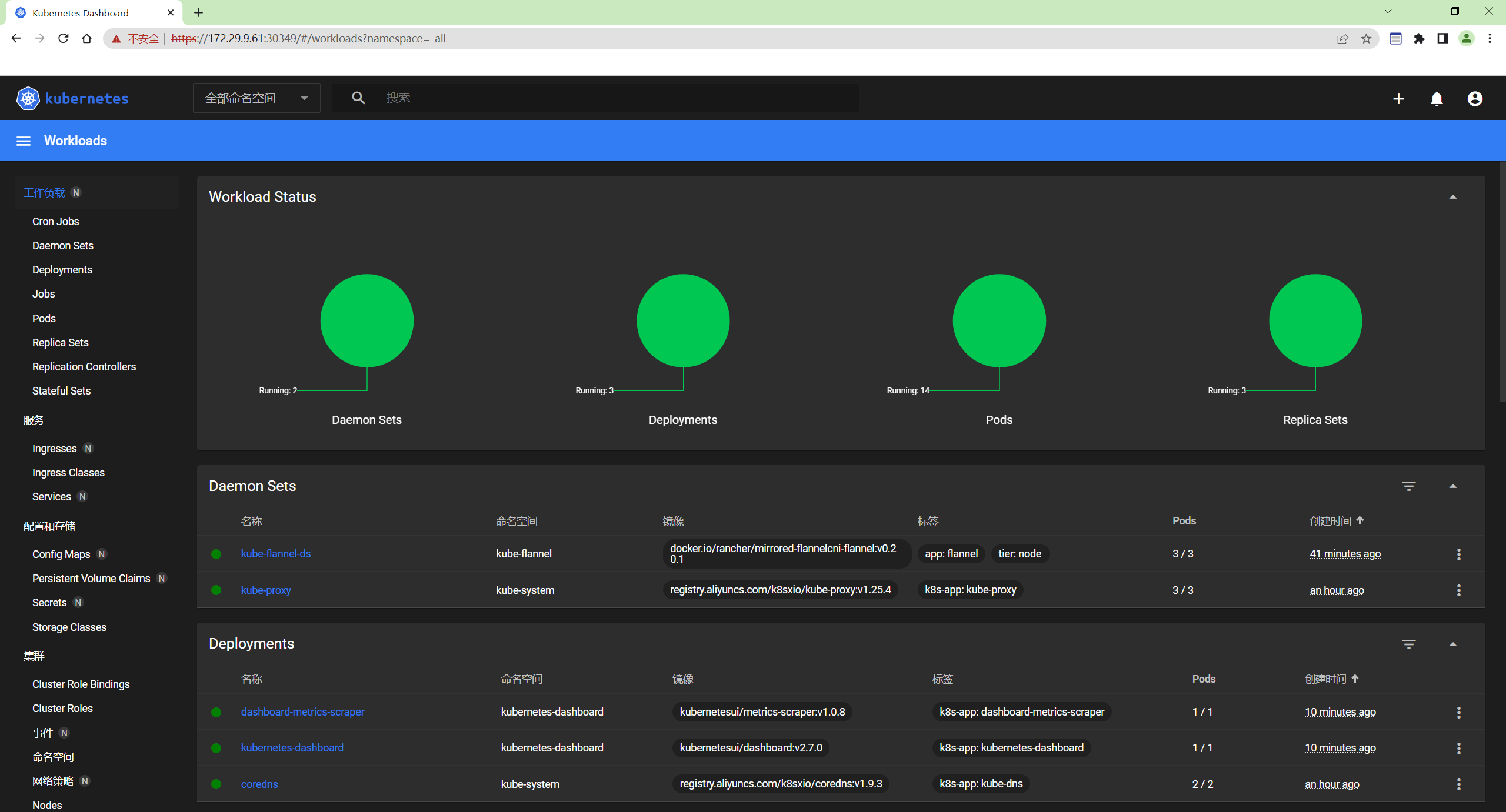This screenshot has height=812, width=1506.
Task: Collapse the Workload Status card
Action: click(x=1453, y=197)
